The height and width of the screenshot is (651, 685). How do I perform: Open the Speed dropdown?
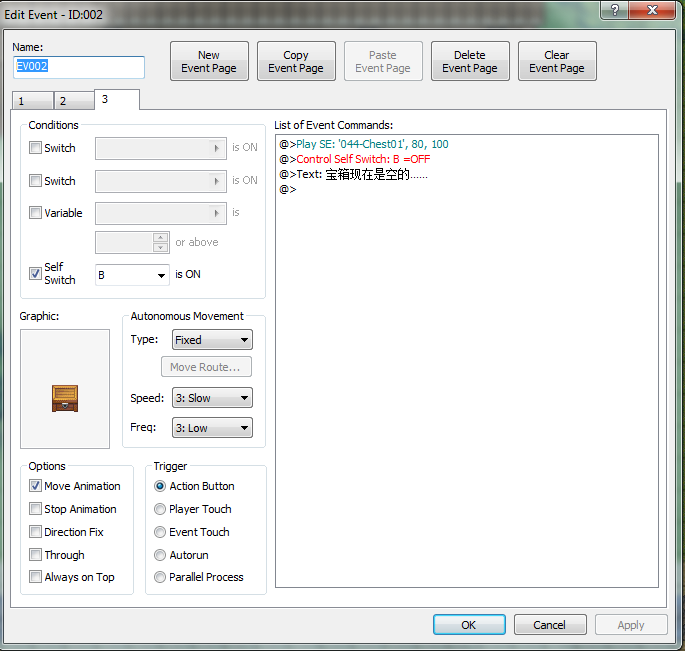coord(212,398)
